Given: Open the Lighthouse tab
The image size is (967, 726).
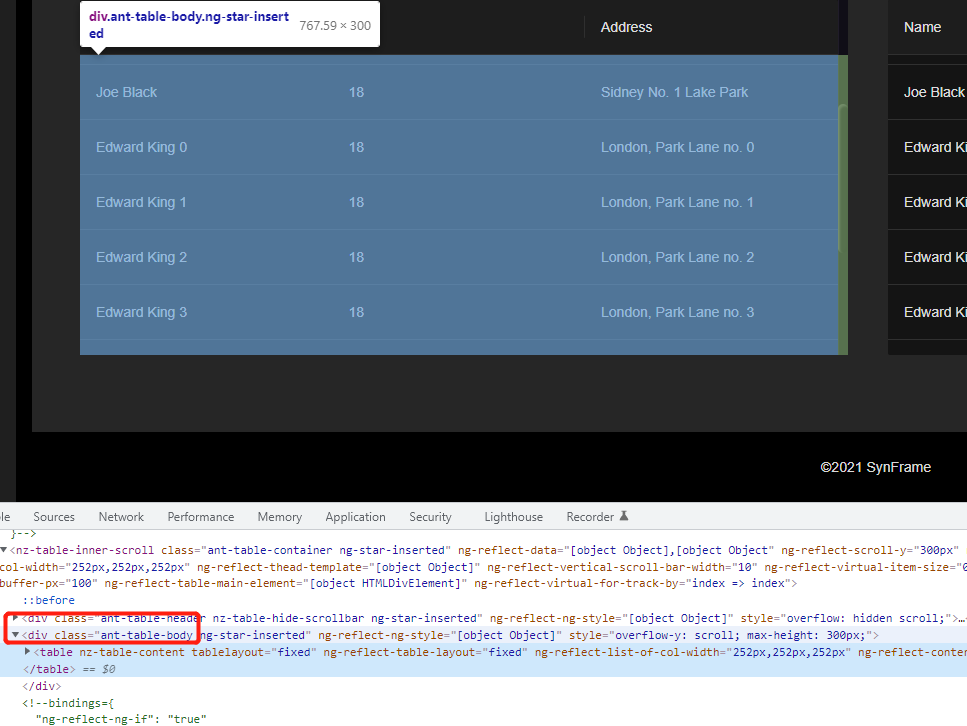Looking at the screenshot, I should pyautogui.click(x=513, y=517).
